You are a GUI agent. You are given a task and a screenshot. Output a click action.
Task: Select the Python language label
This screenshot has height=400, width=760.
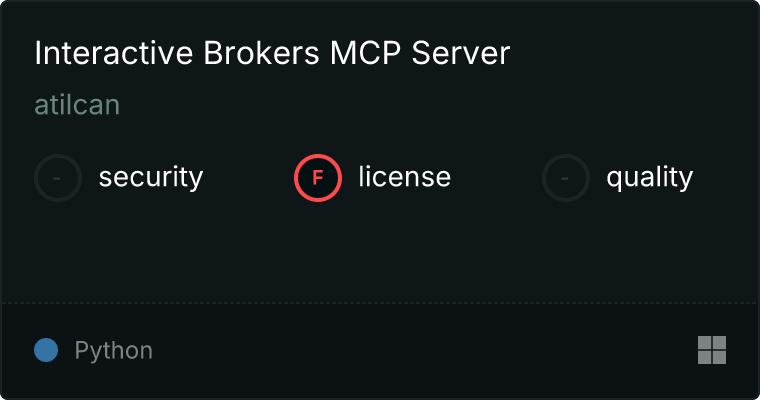[x=113, y=351]
